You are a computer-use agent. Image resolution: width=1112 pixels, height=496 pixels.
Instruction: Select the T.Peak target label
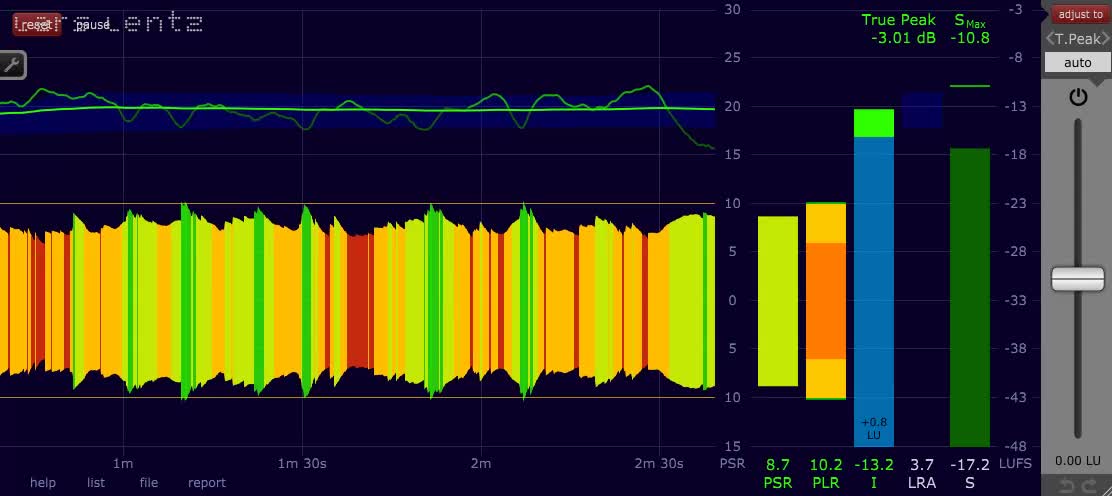click(1077, 39)
